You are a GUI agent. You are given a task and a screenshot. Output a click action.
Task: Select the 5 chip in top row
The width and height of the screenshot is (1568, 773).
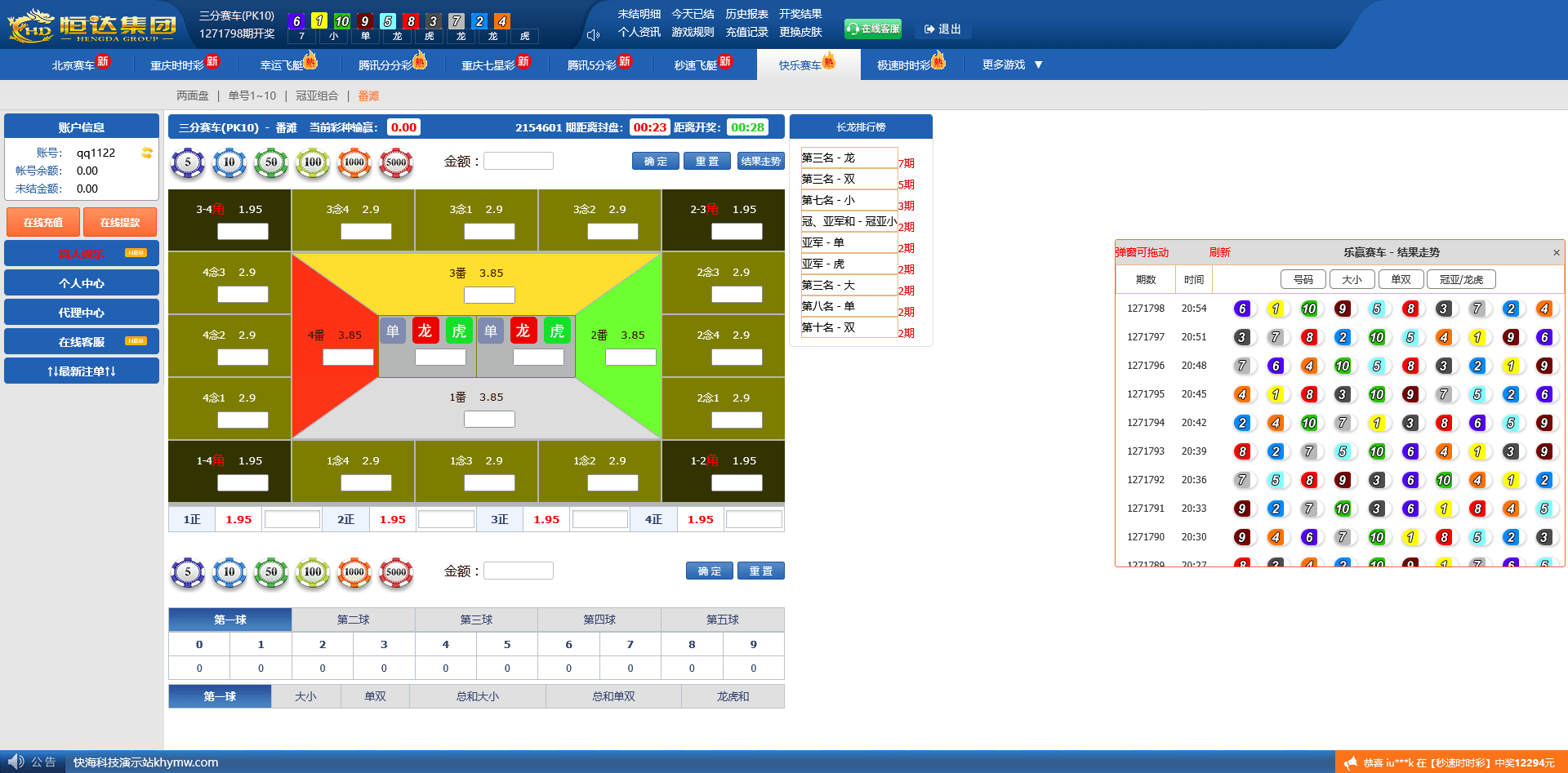tap(188, 162)
